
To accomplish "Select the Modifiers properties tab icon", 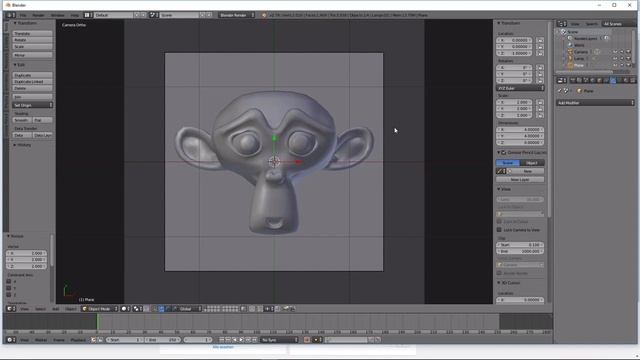I will tap(613, 80).
